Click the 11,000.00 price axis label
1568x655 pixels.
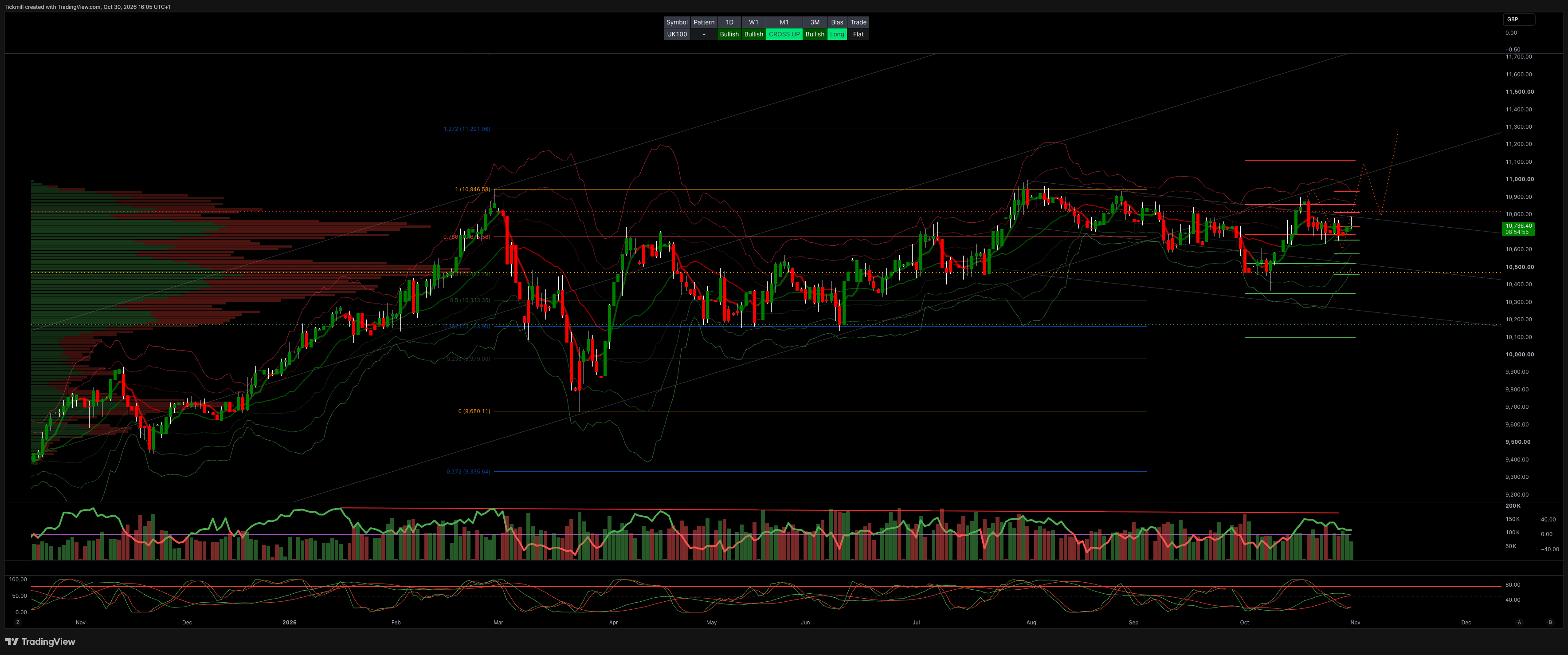pos(1519,179)
